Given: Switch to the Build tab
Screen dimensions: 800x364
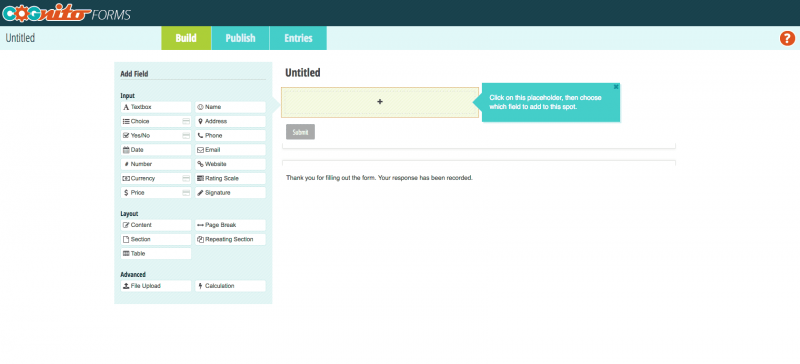Looking at the screenshot, I should tap(186, 38).
